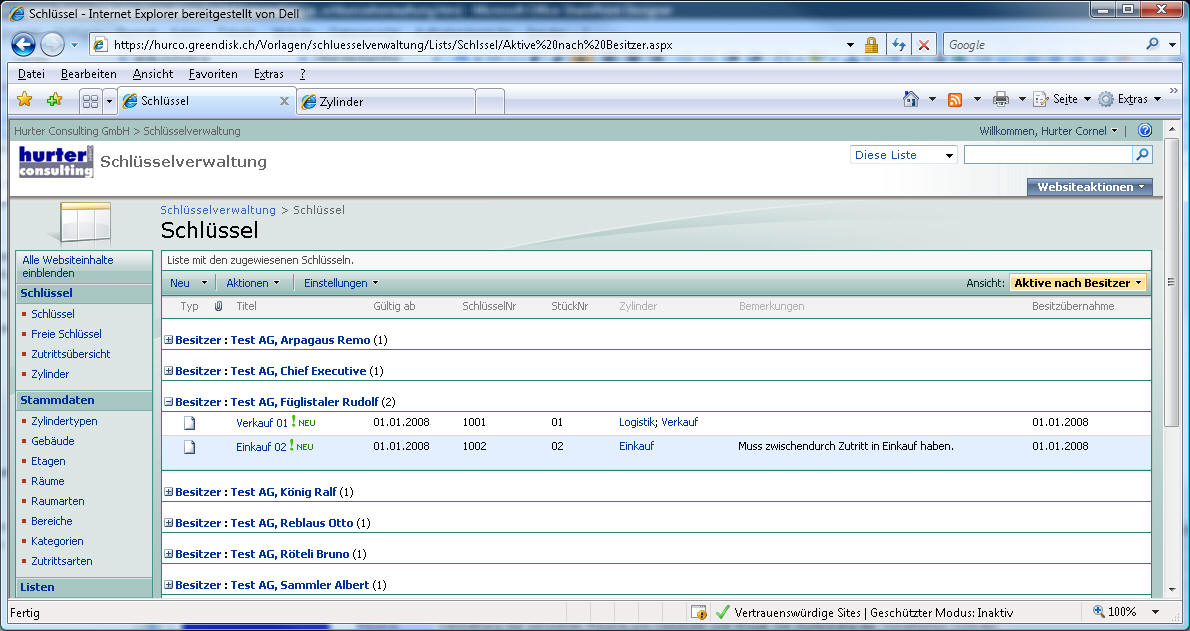
Task: Expand group Test AG, Chief Executive
Action: pyautogui.click(x=168, y=371)
